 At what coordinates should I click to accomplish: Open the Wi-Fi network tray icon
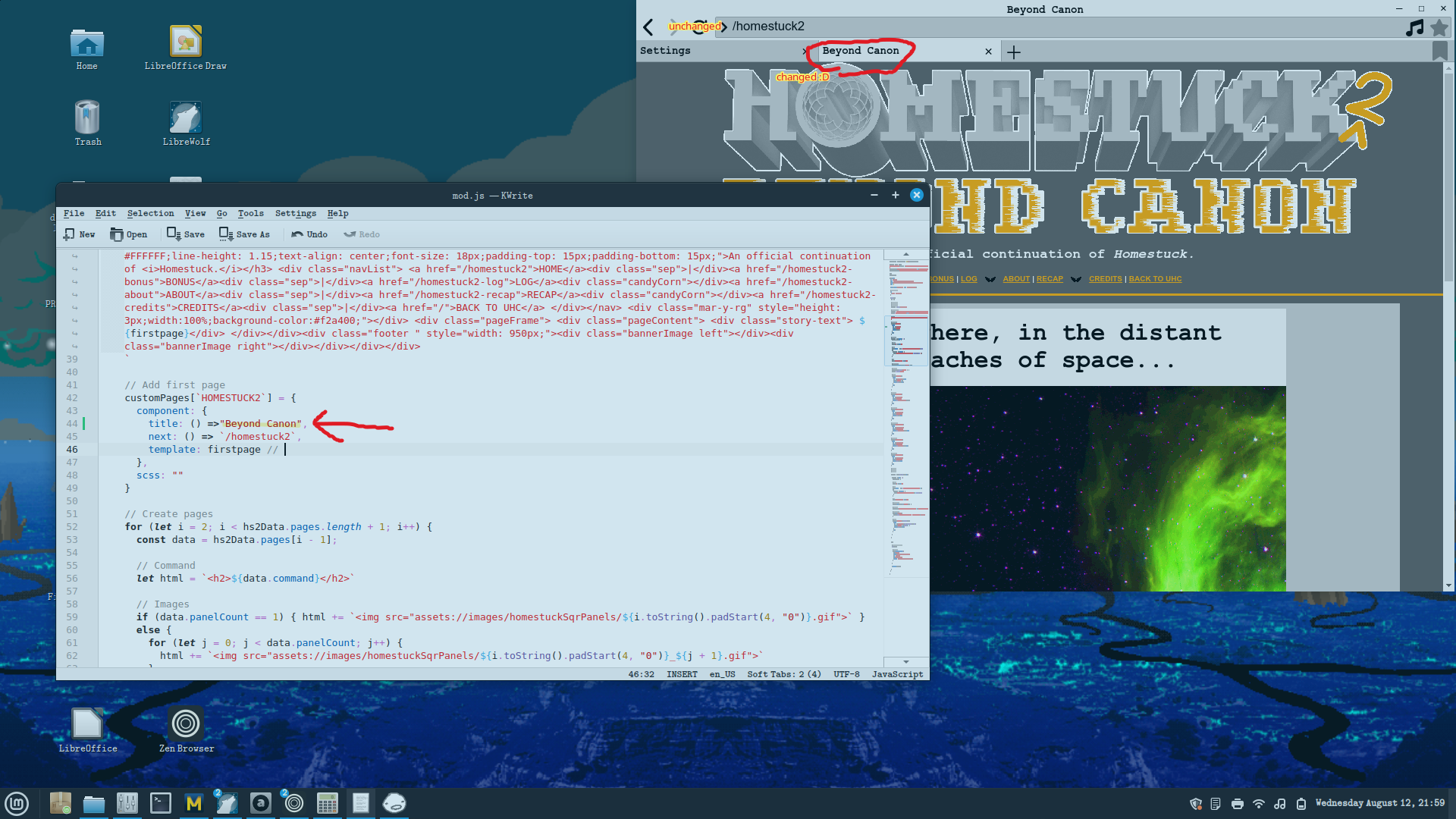click(1259, 804)
